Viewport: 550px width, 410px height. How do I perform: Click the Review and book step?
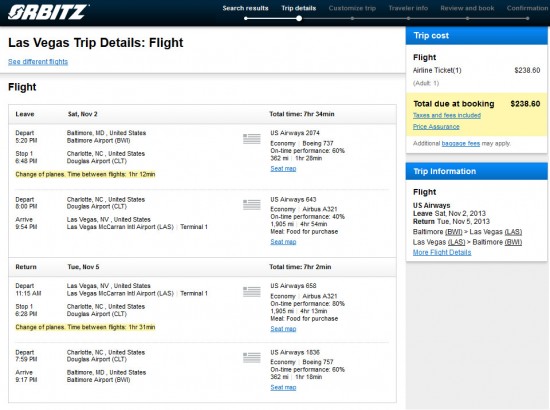[467, 8]
